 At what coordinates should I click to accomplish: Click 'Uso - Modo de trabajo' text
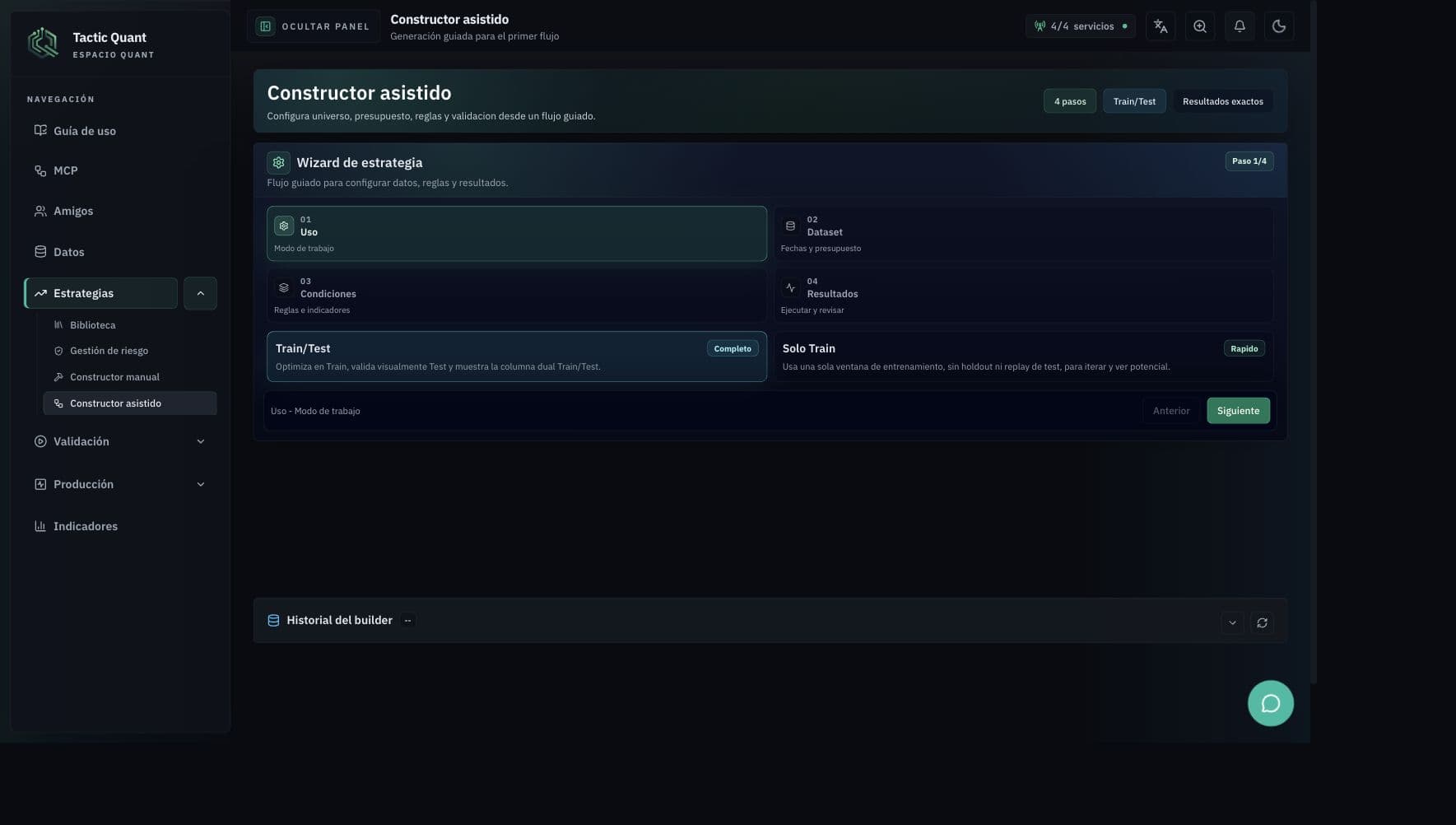coord(315,411)
